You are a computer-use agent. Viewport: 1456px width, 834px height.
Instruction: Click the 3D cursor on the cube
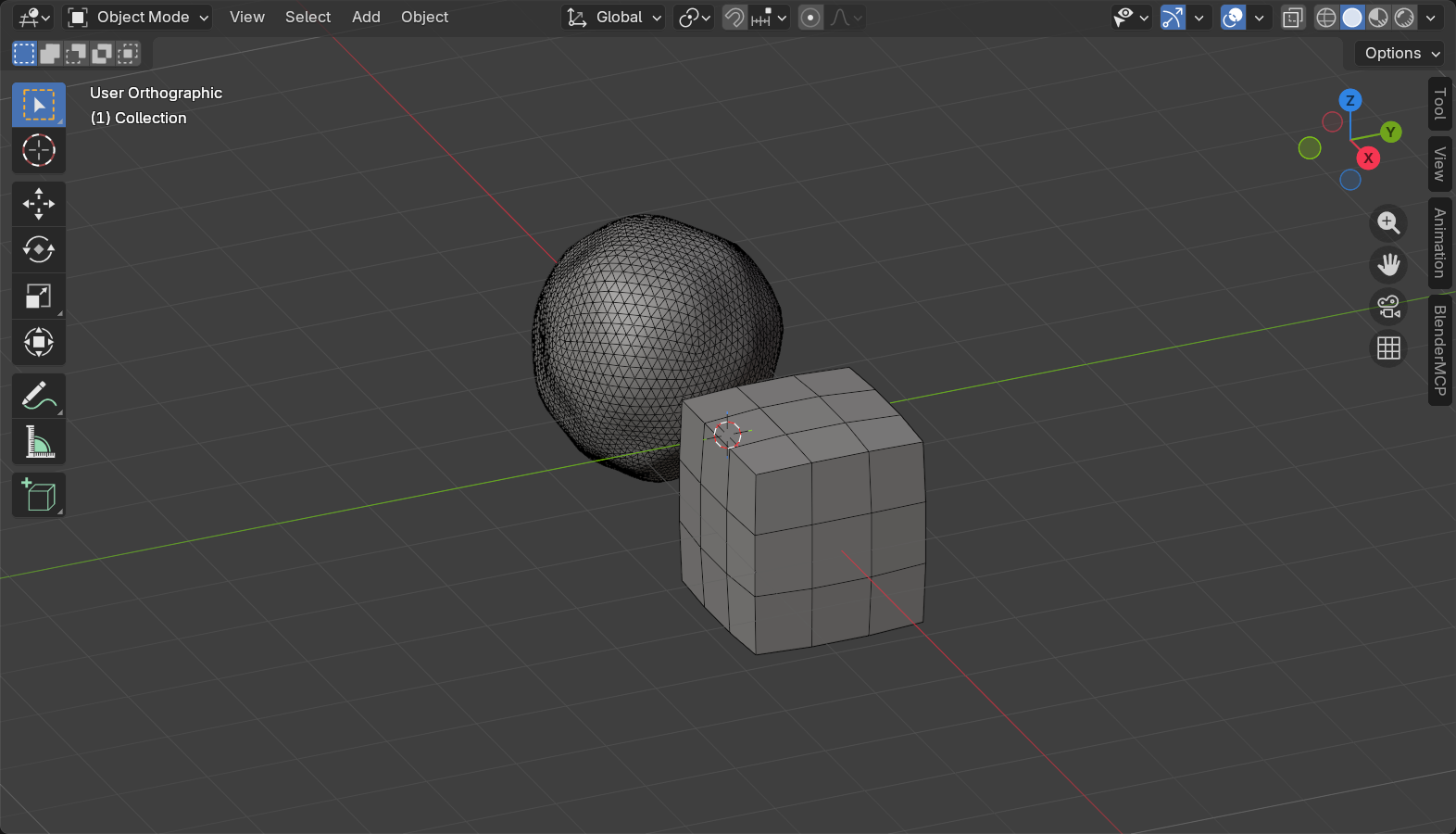(728, 434)
